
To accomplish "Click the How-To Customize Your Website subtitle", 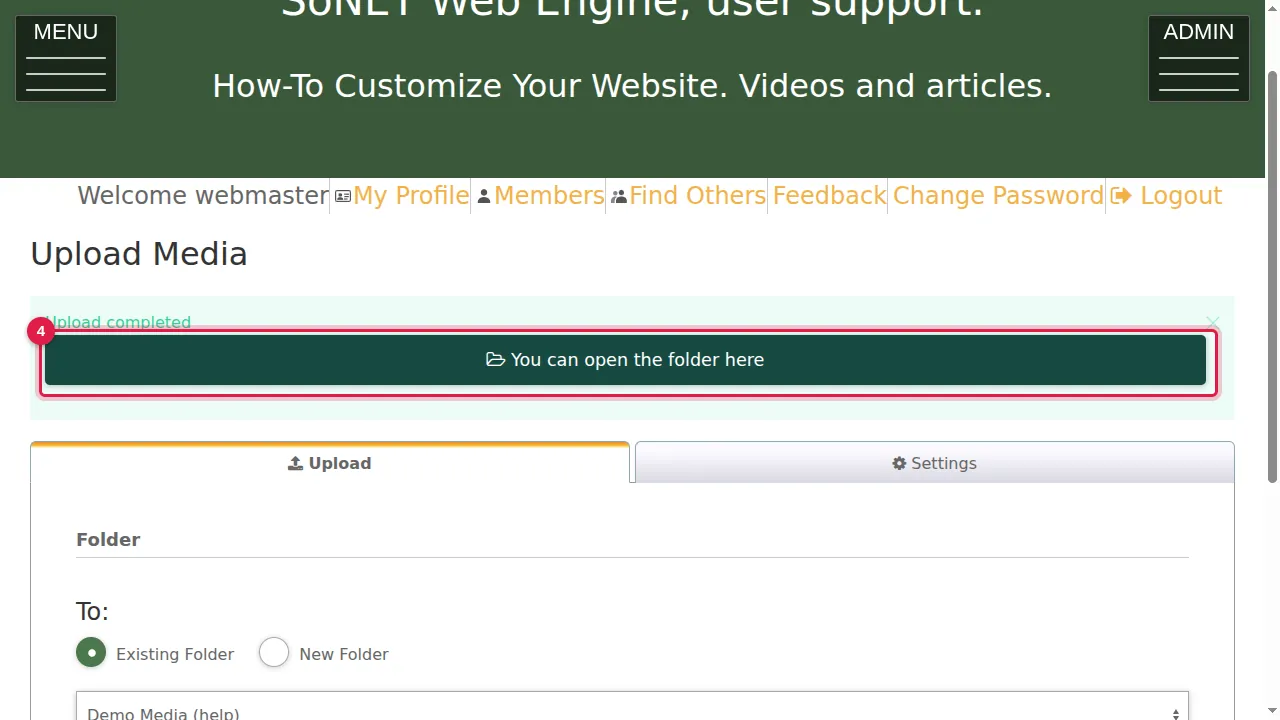I will tap(632, 86).
